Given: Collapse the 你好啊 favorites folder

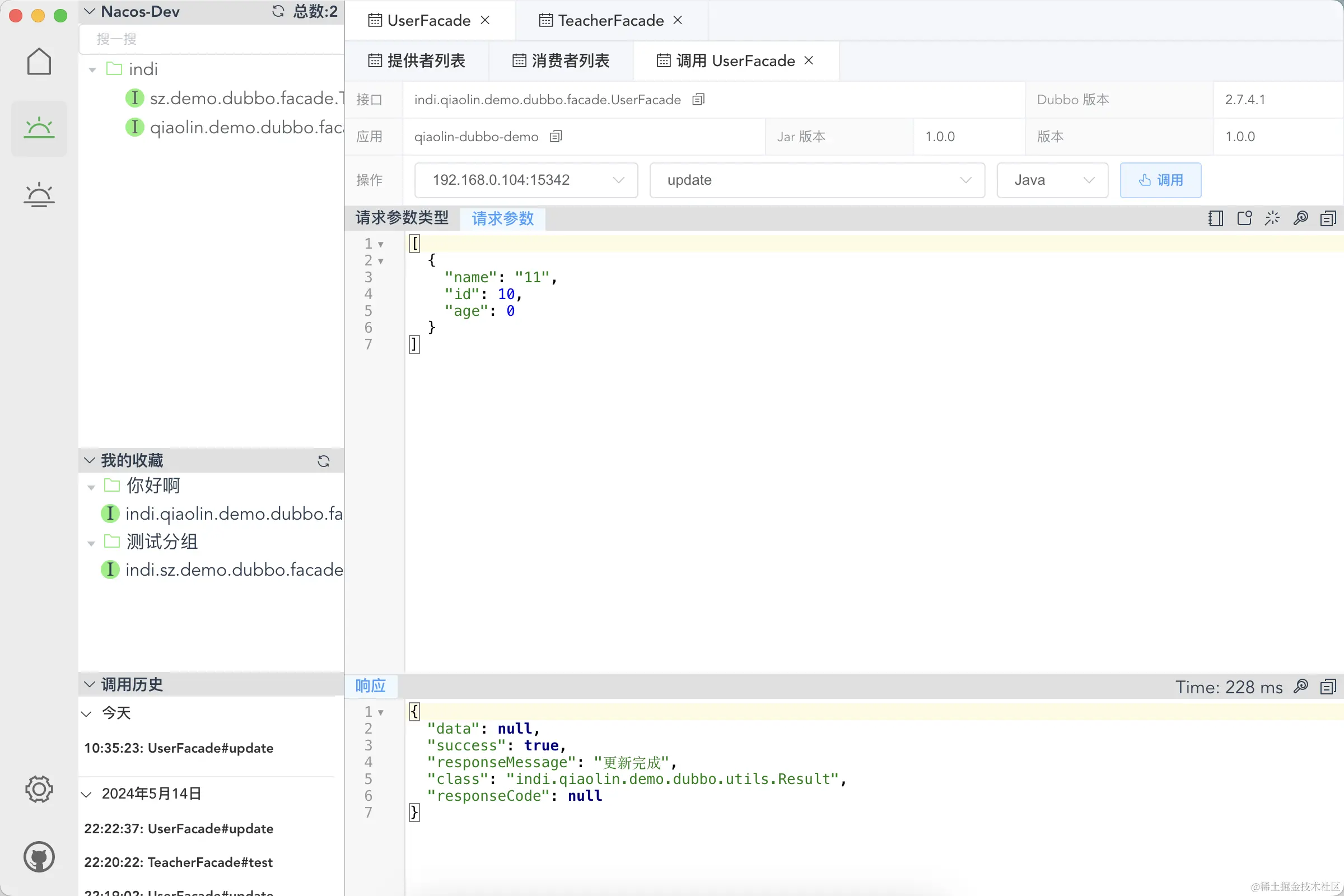Looking at the screenshot, I should tap(91, 487).
